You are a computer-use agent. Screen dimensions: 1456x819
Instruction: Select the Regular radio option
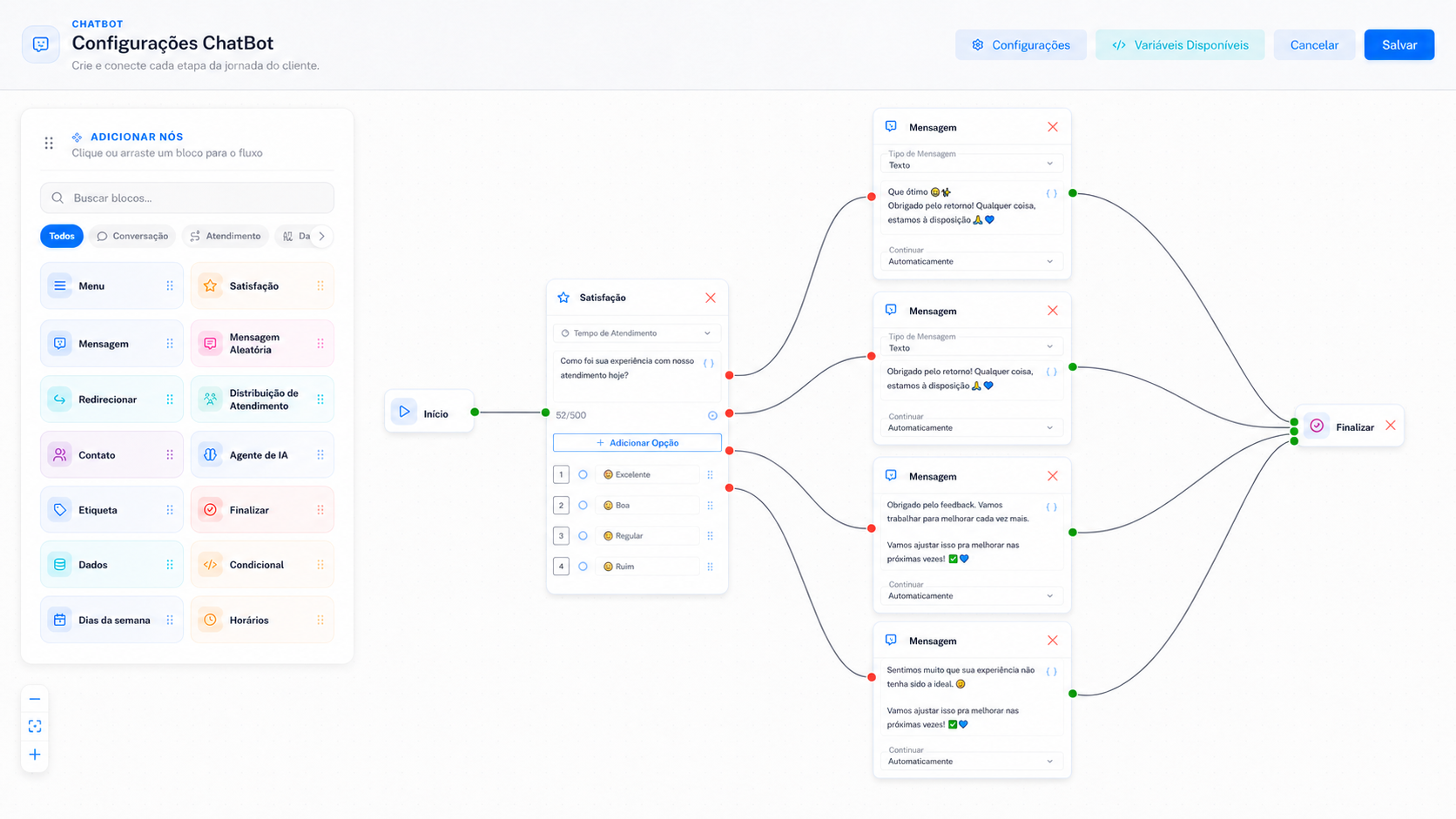(x=583, y=535)
